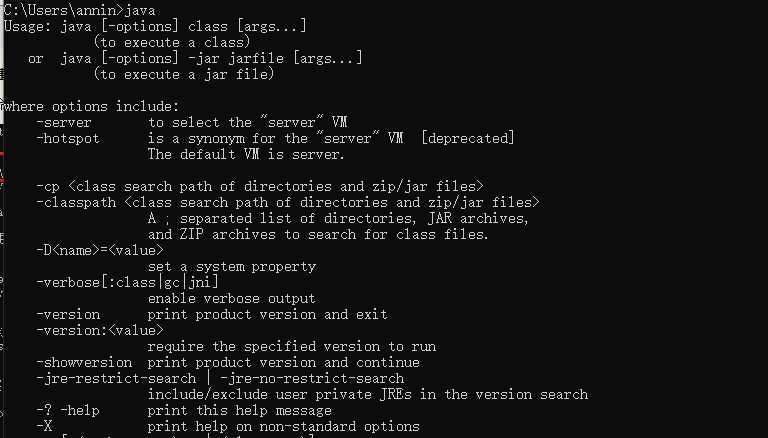The height and width of the screenshot is (438, 768).
Task: Click the '[deprecated]' text
Action: click(468, 139)
